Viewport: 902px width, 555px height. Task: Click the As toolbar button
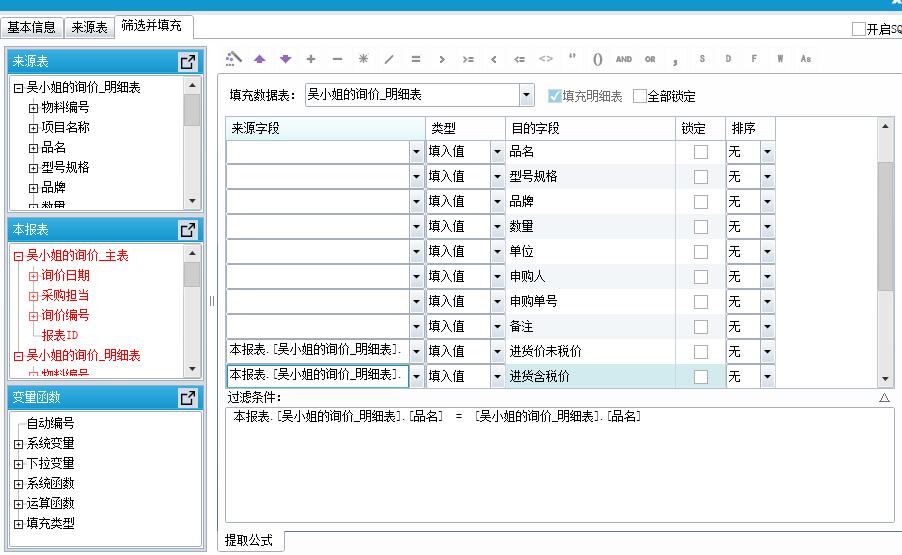point(806,59)
